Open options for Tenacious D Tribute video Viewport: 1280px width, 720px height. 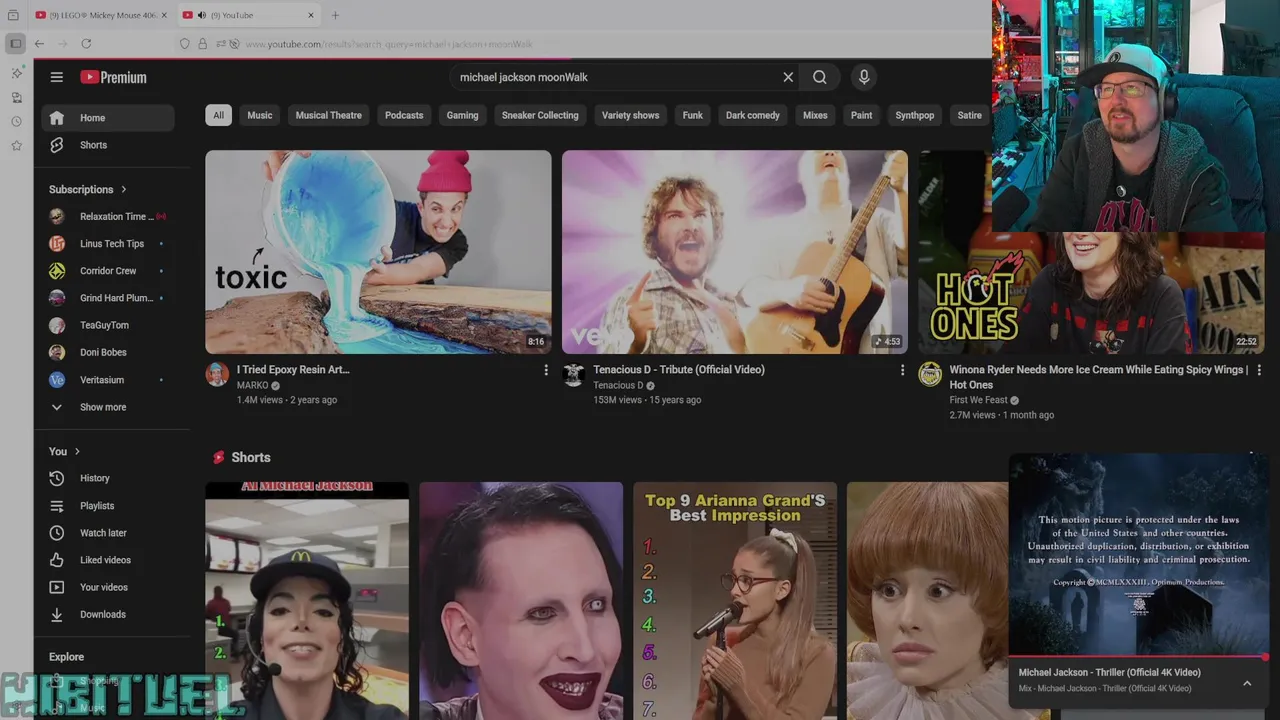(x=902, y=370)
